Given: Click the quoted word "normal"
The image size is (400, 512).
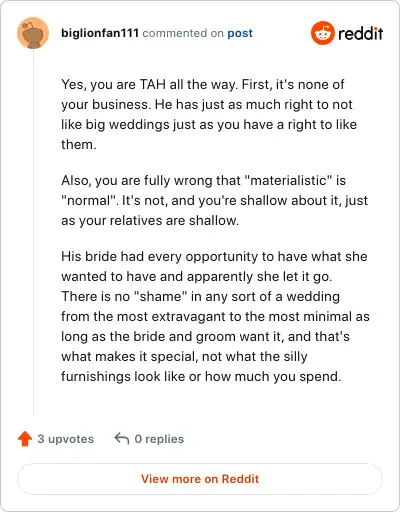Looking at the screenshot, I should point(90,200).
